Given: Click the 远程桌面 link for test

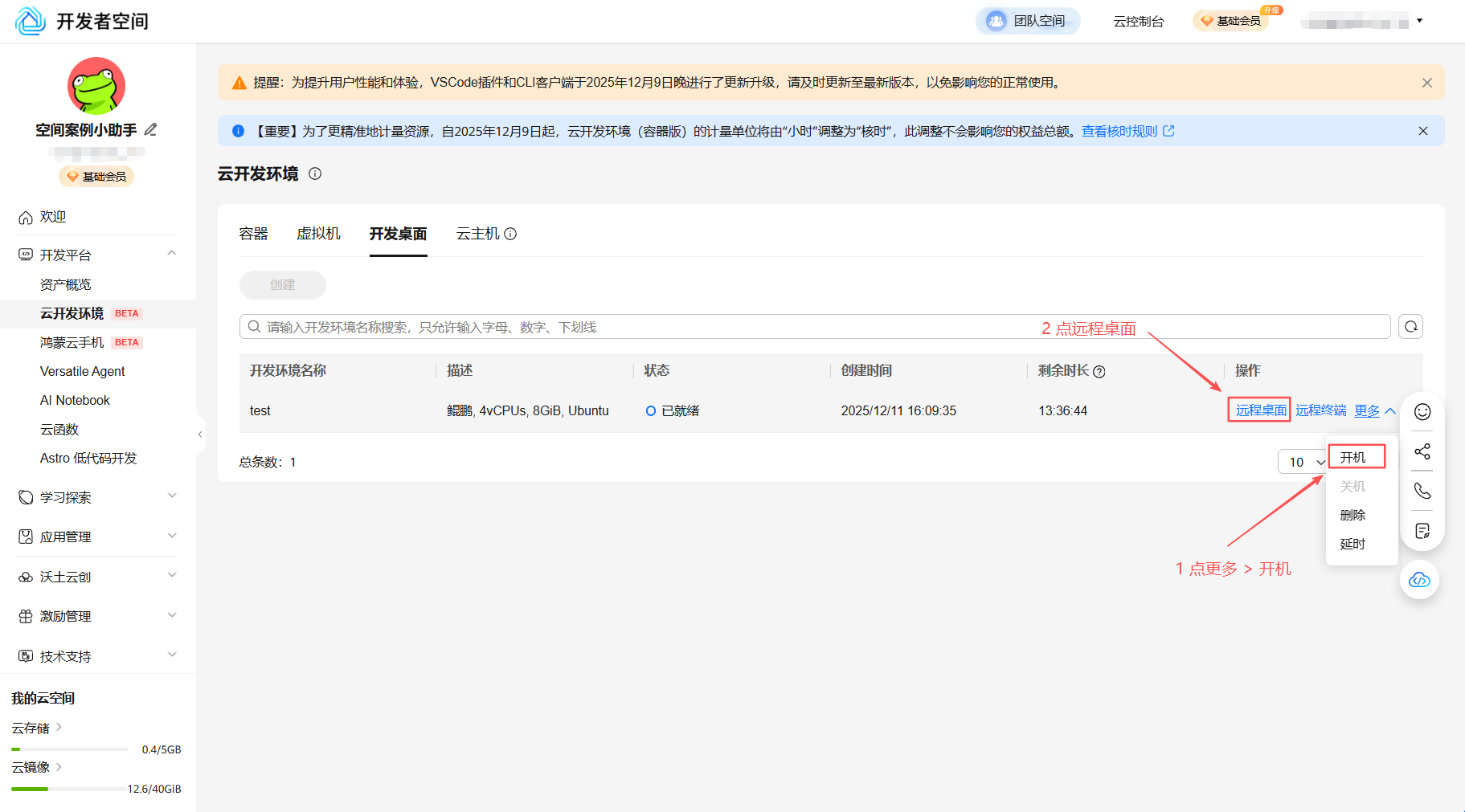Looking at the screenshot, I should point(1260,410).
